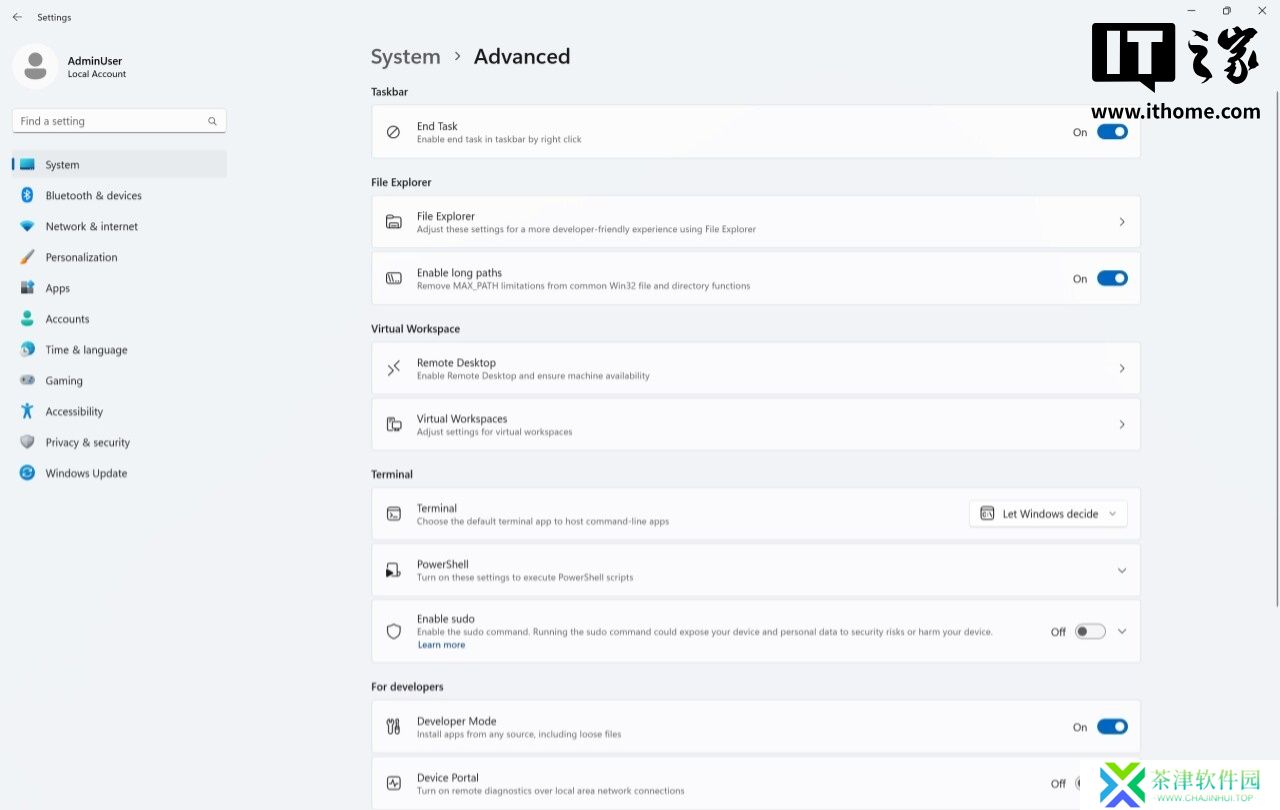Click the End Task prohibited-circle icon

394,132
